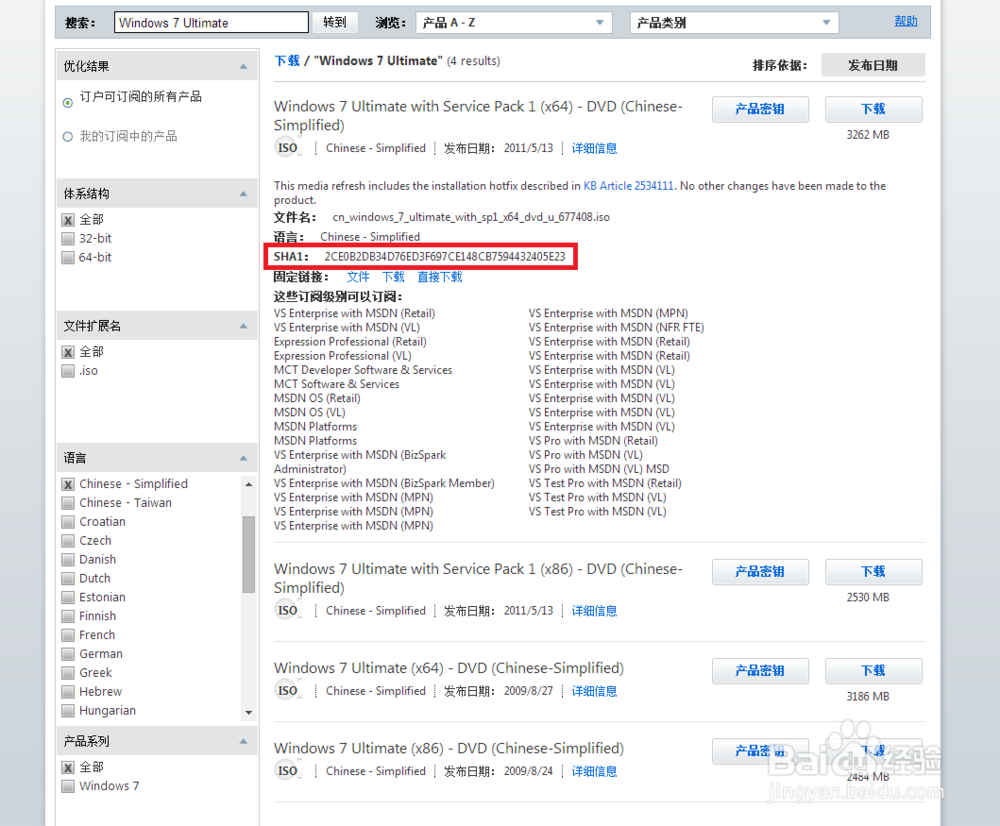Image resolution: width=1000 pixels, height=826 pixels.
Task: Click into the search box with Windows 7 Ultimate
Action: pyautogui.click(x=211, y=23)
